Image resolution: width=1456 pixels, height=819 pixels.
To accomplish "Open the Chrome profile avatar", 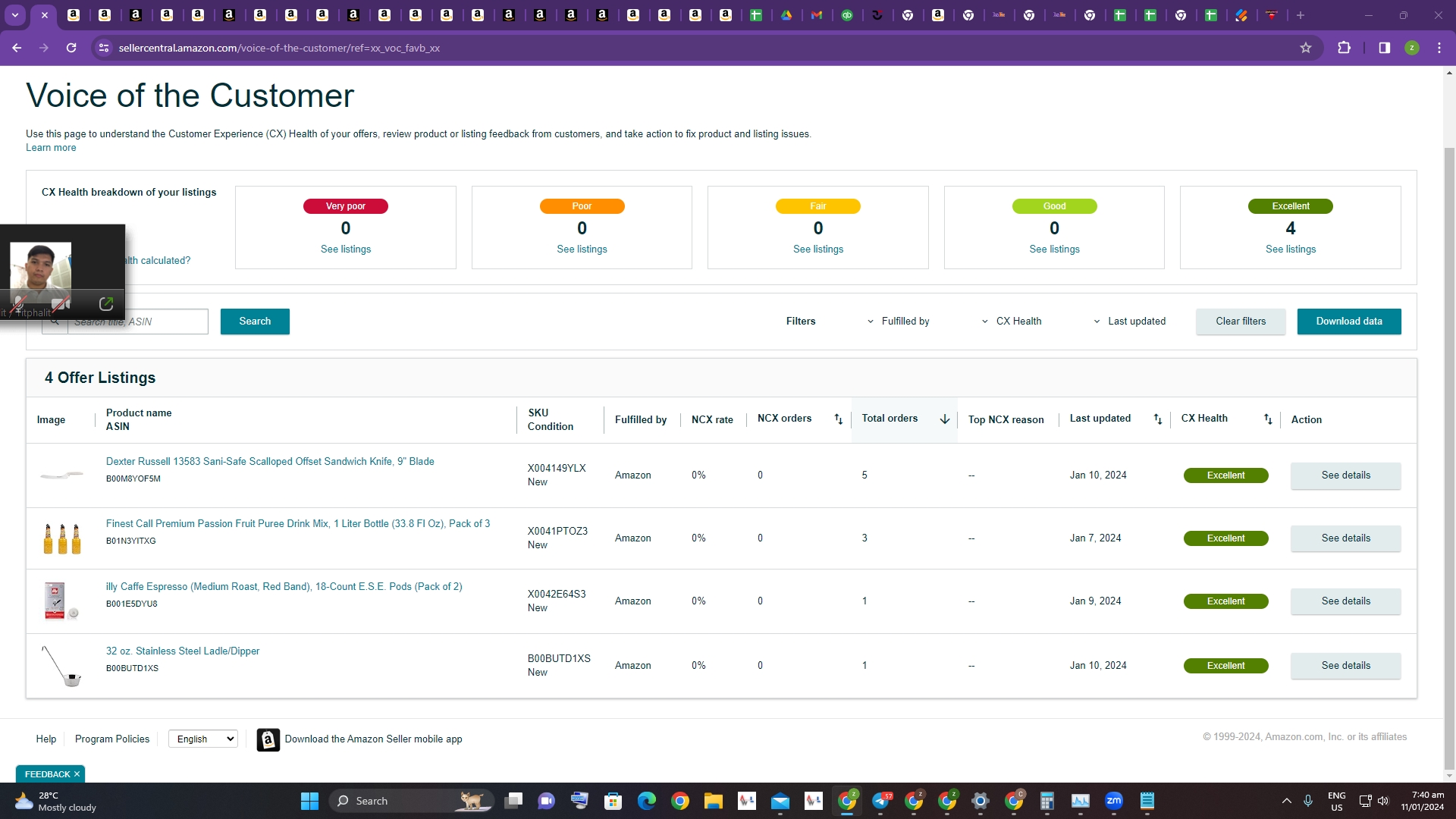I will [1412, 48].
